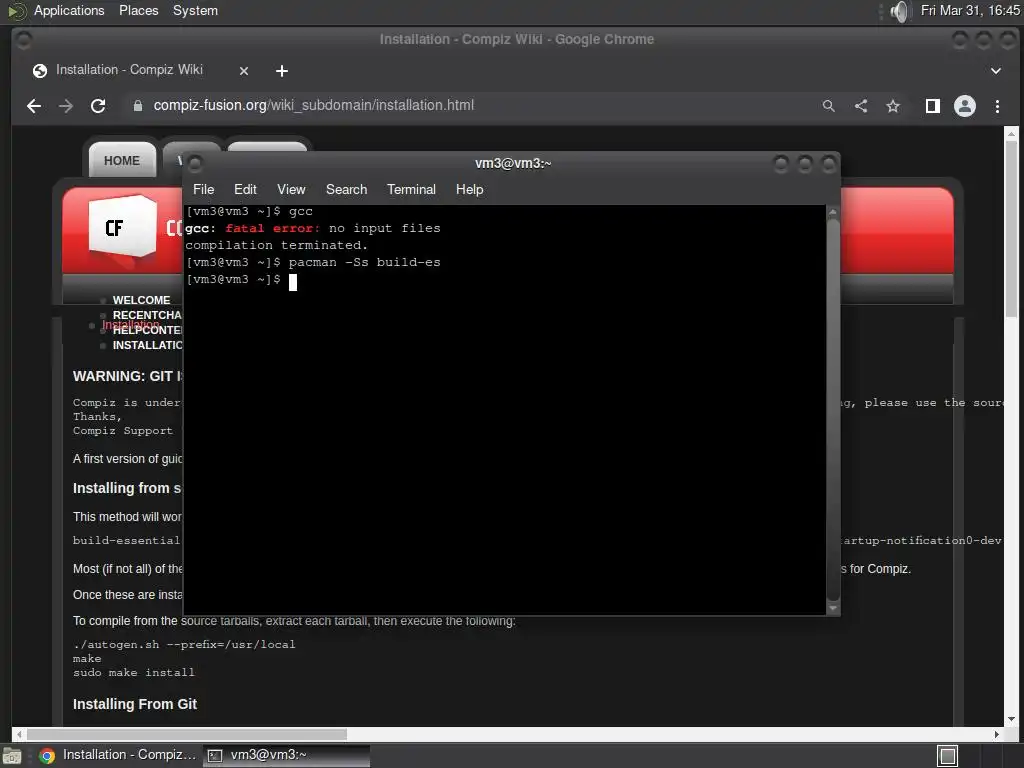This screenshot has height=768, width=1024.
Task: Click show desktop icon in bottom panel
Action: click(12, 756)
